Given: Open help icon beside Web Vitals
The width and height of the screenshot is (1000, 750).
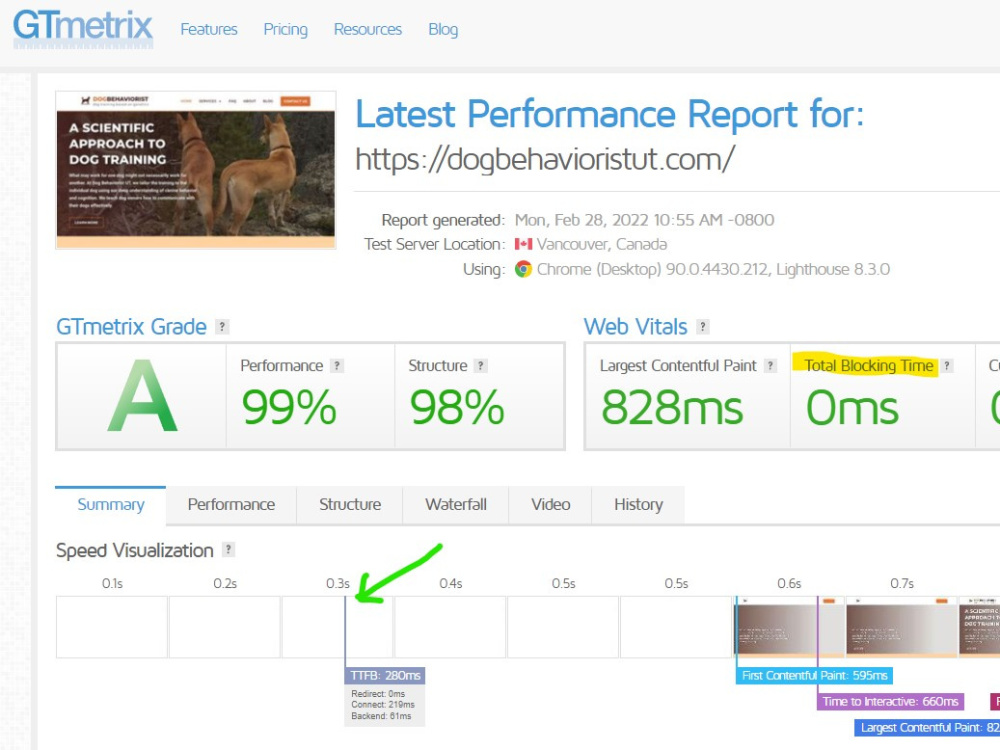Looking at the screenshot, I should pyautogui.click(x=703, y=327).
